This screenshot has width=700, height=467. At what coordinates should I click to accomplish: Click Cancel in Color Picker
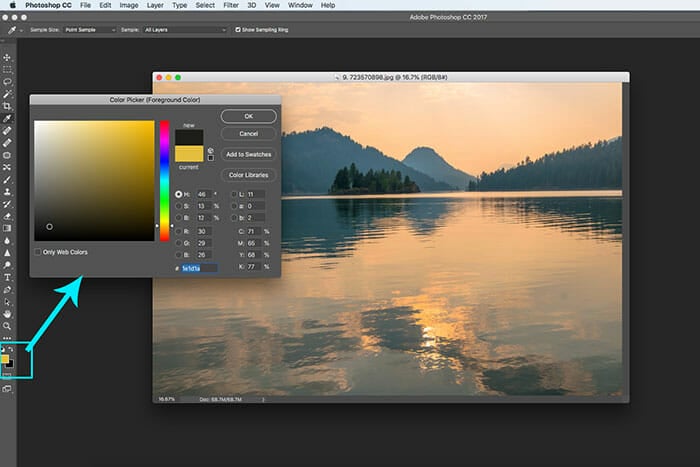[x=249, y=133]
